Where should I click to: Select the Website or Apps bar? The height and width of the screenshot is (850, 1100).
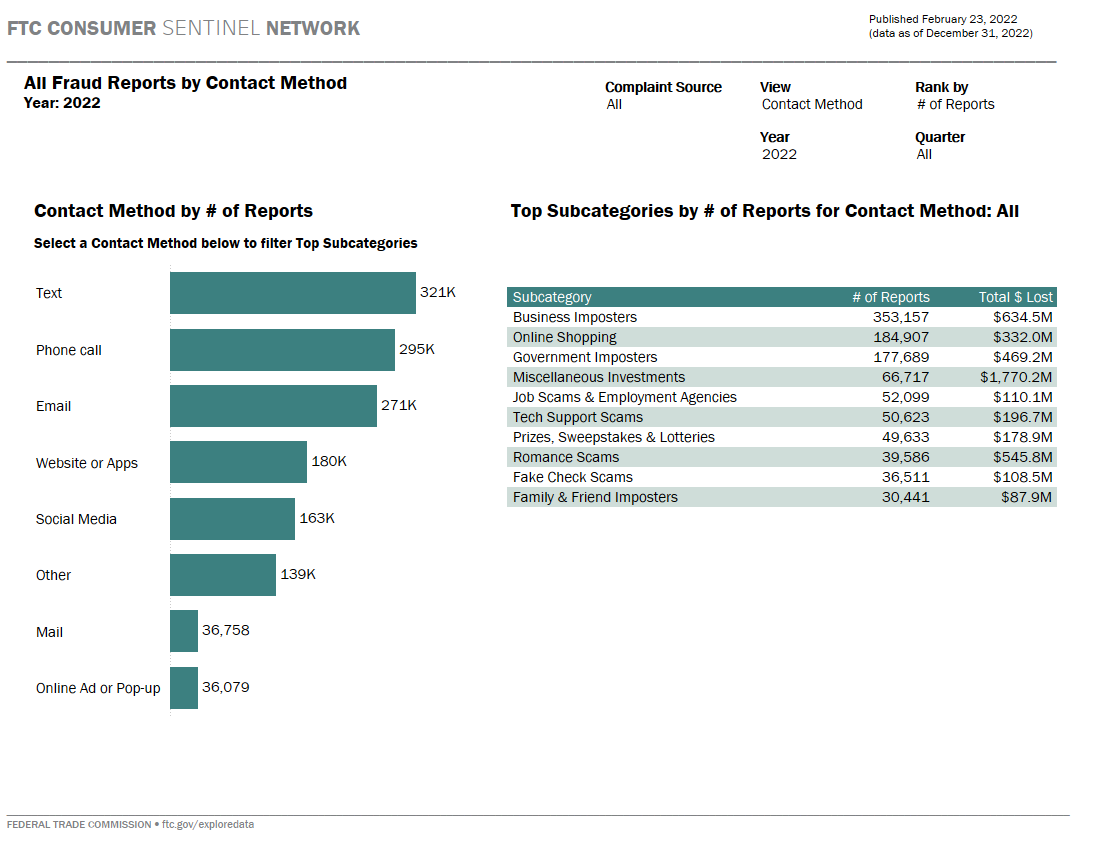click(238, 462)
